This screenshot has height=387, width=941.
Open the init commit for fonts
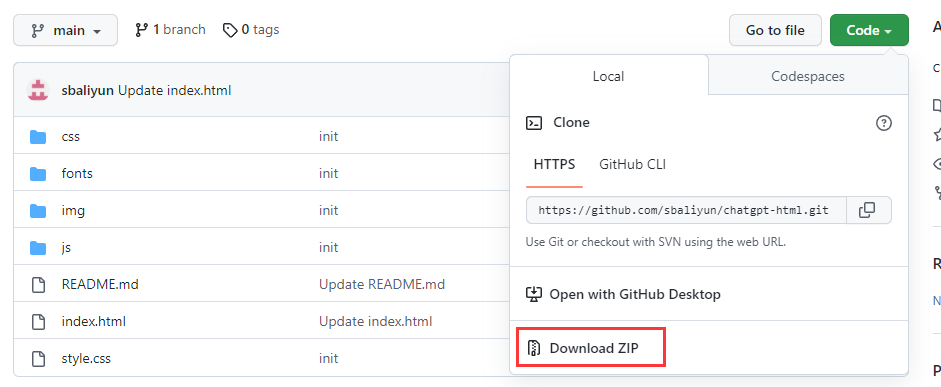pyautogui.click(x=328, y=174)
